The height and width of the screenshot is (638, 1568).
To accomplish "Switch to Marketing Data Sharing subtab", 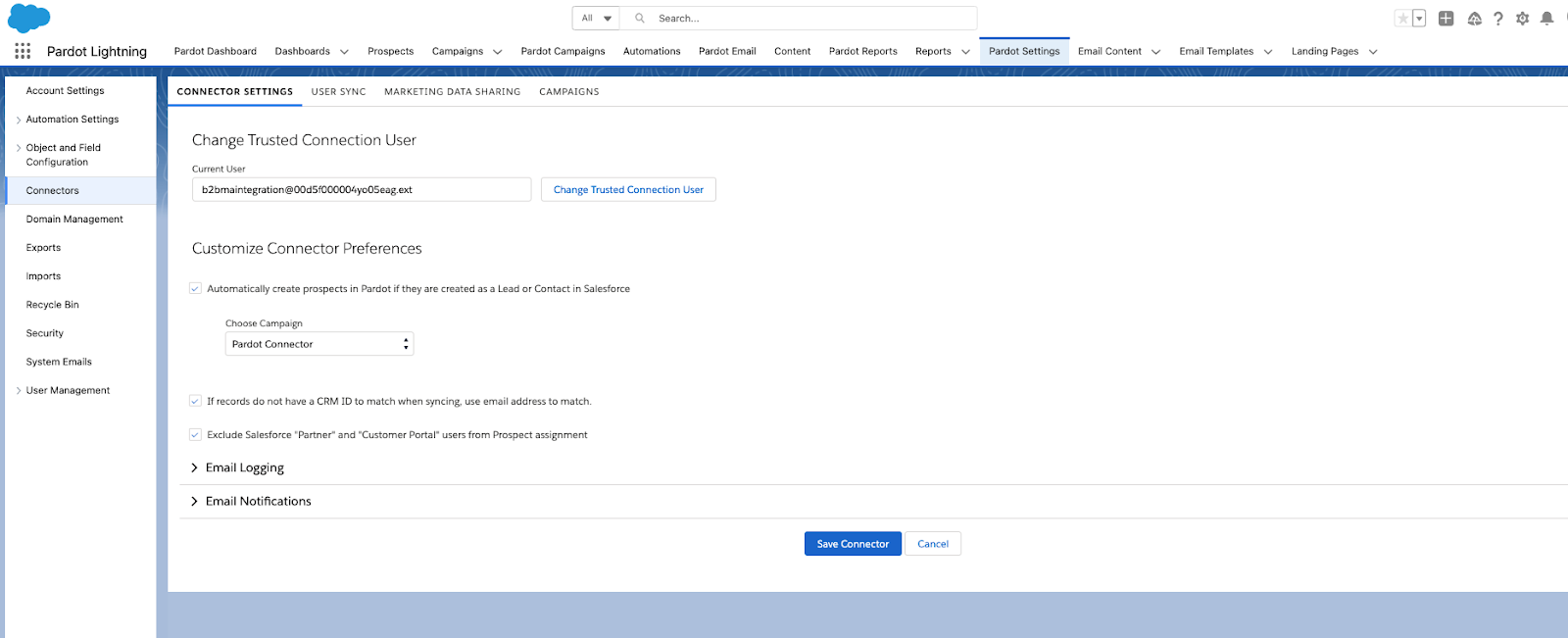I will click(452, 91).
